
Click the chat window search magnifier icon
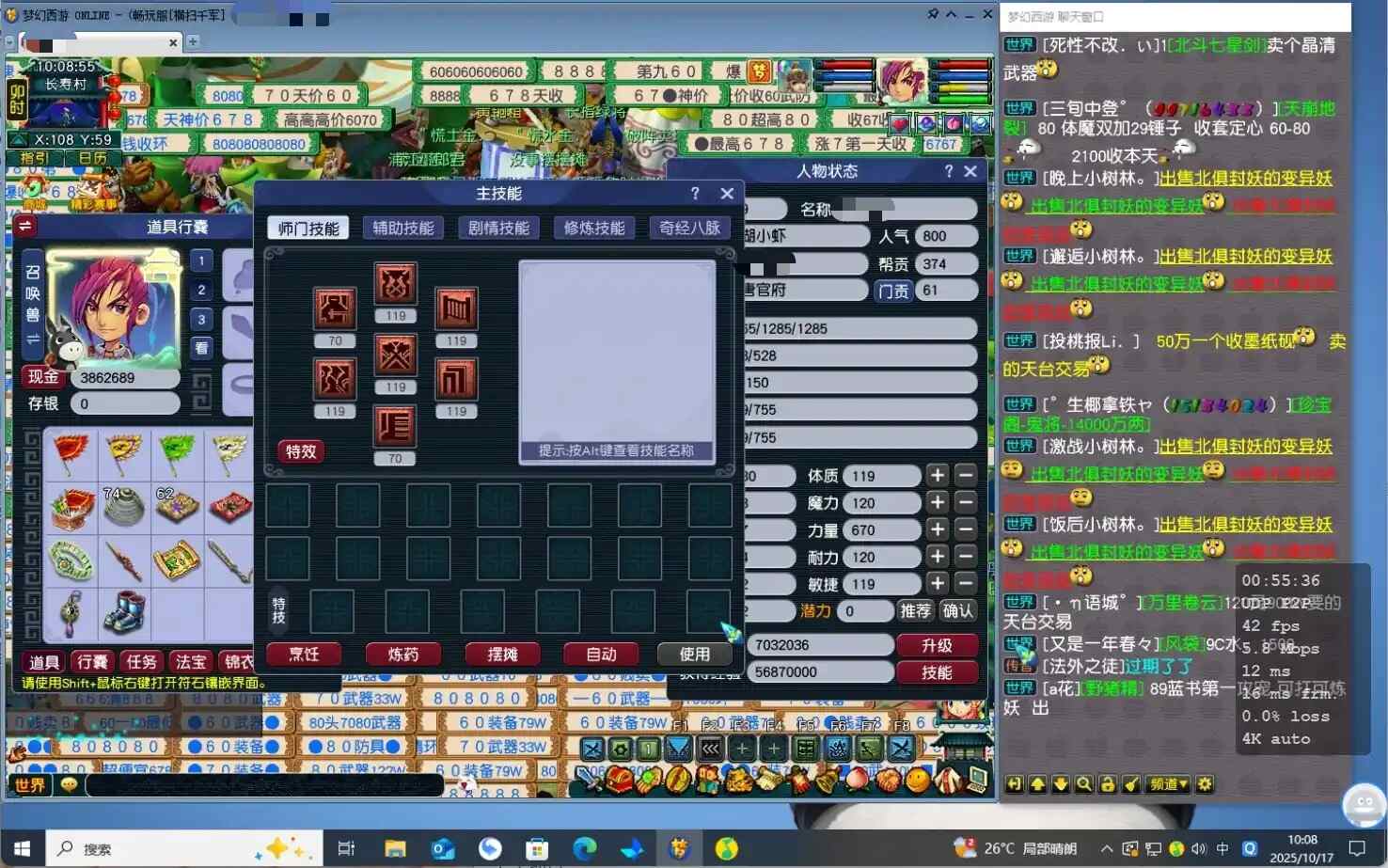1084,784
